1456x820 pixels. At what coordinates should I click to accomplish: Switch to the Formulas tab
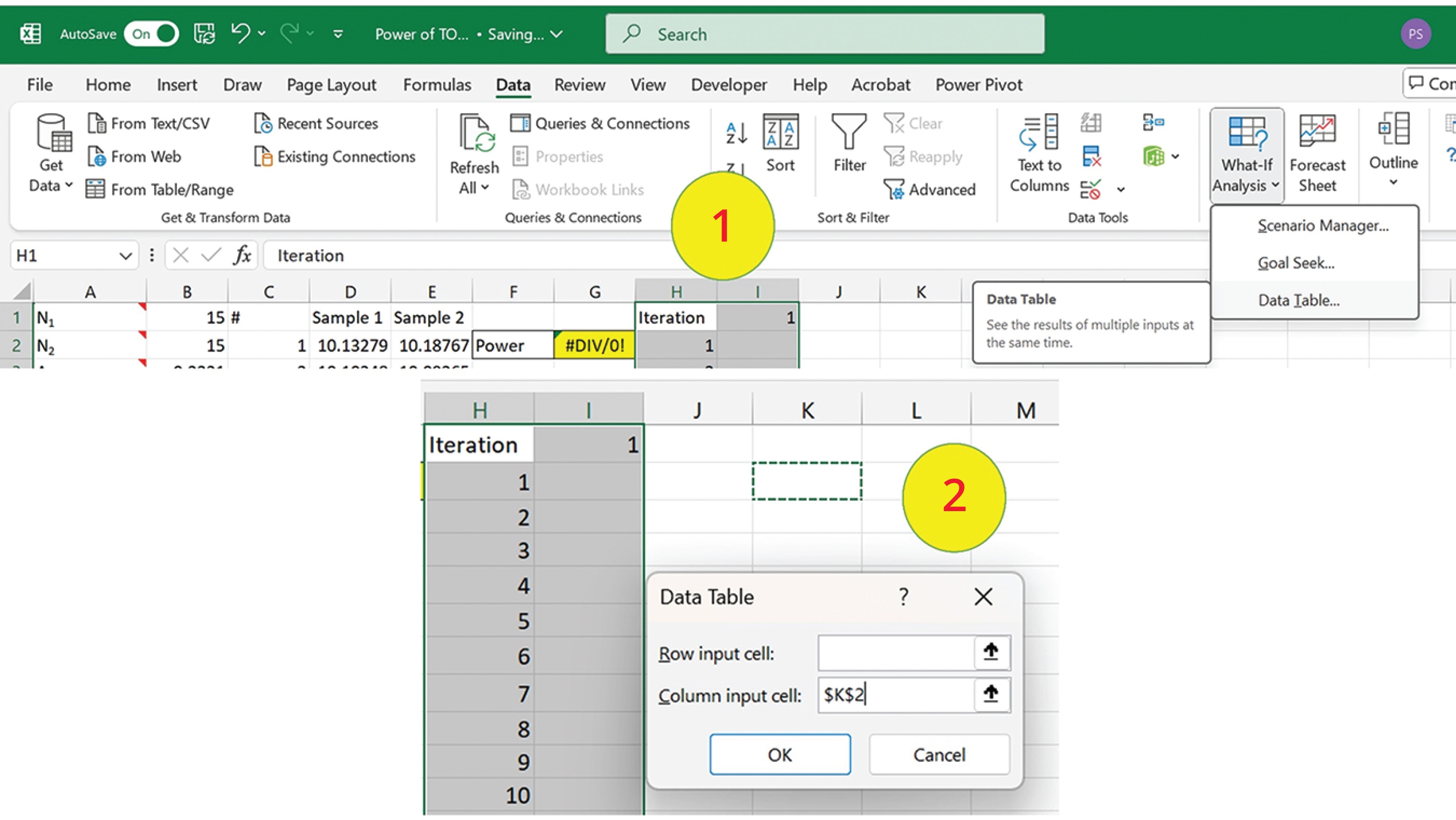pos(437,85)
